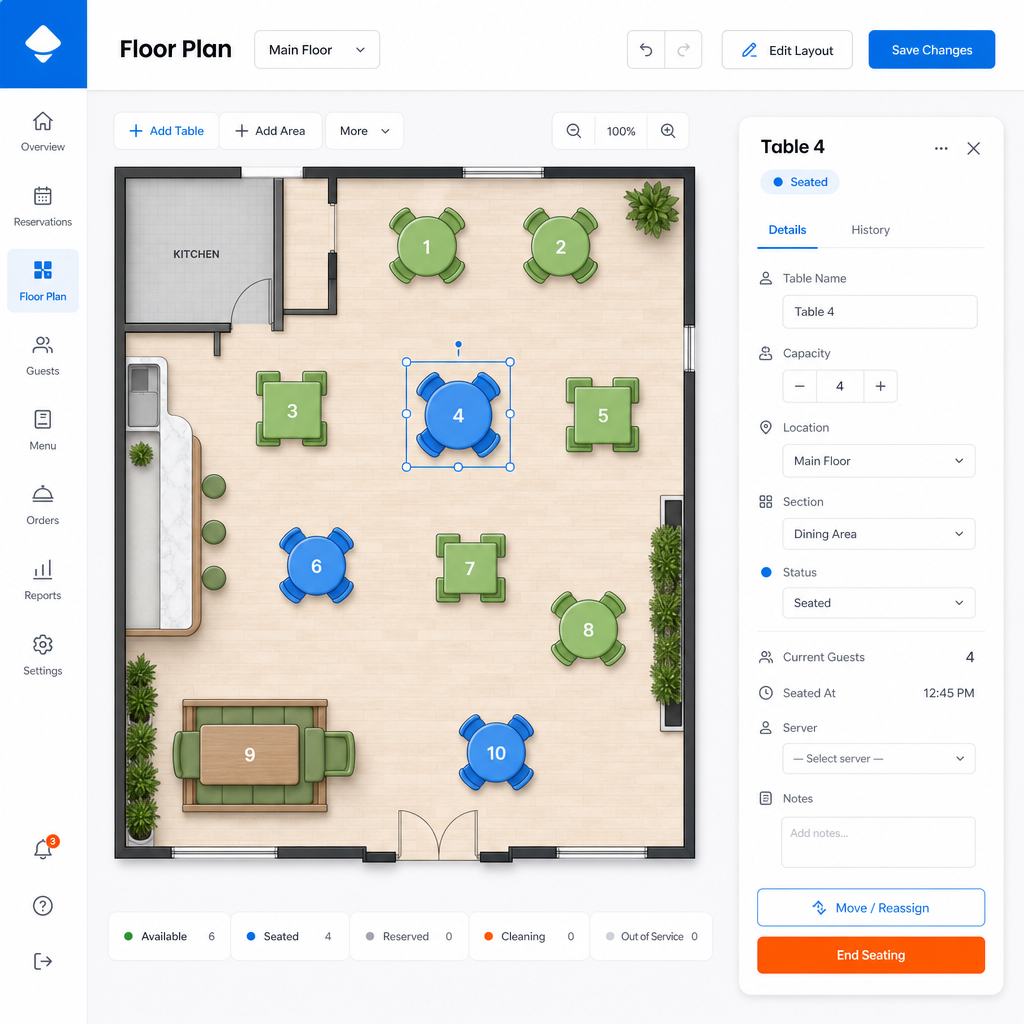Click the Notes text area
Screen dimensions: 1024x1024
pyautogui.click(x=878, y=842)
